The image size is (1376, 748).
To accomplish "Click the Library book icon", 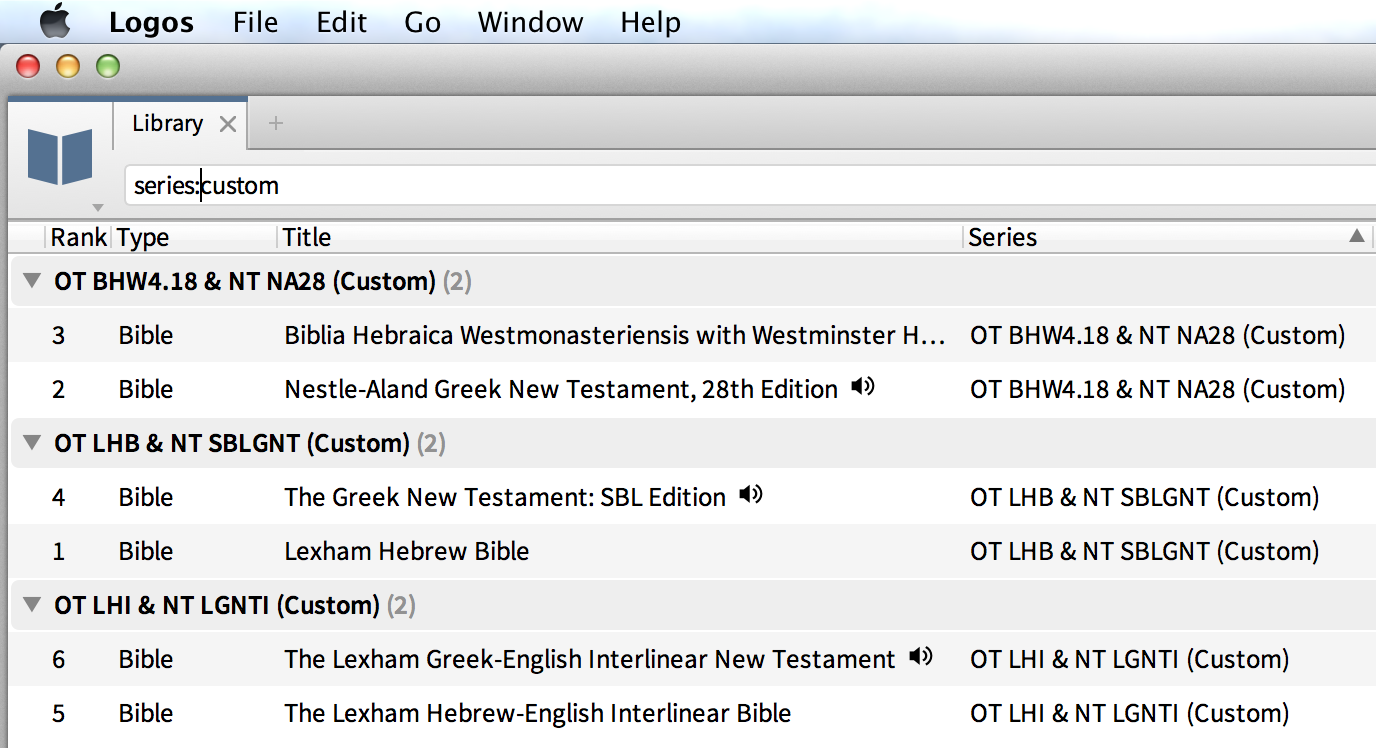I will (x=60, y=157).
